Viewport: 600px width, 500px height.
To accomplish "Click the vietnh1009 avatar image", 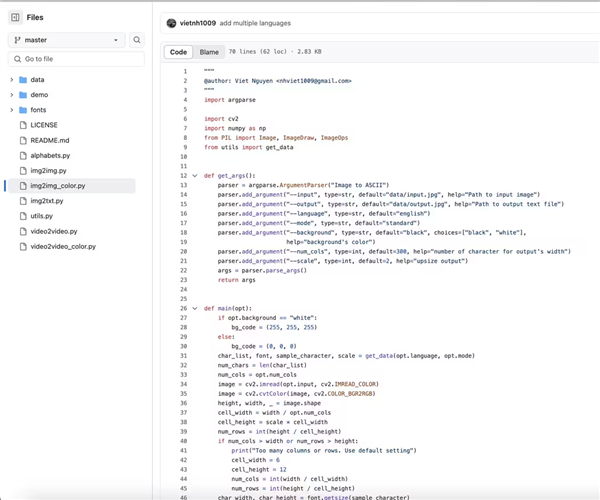I will 171,23.
